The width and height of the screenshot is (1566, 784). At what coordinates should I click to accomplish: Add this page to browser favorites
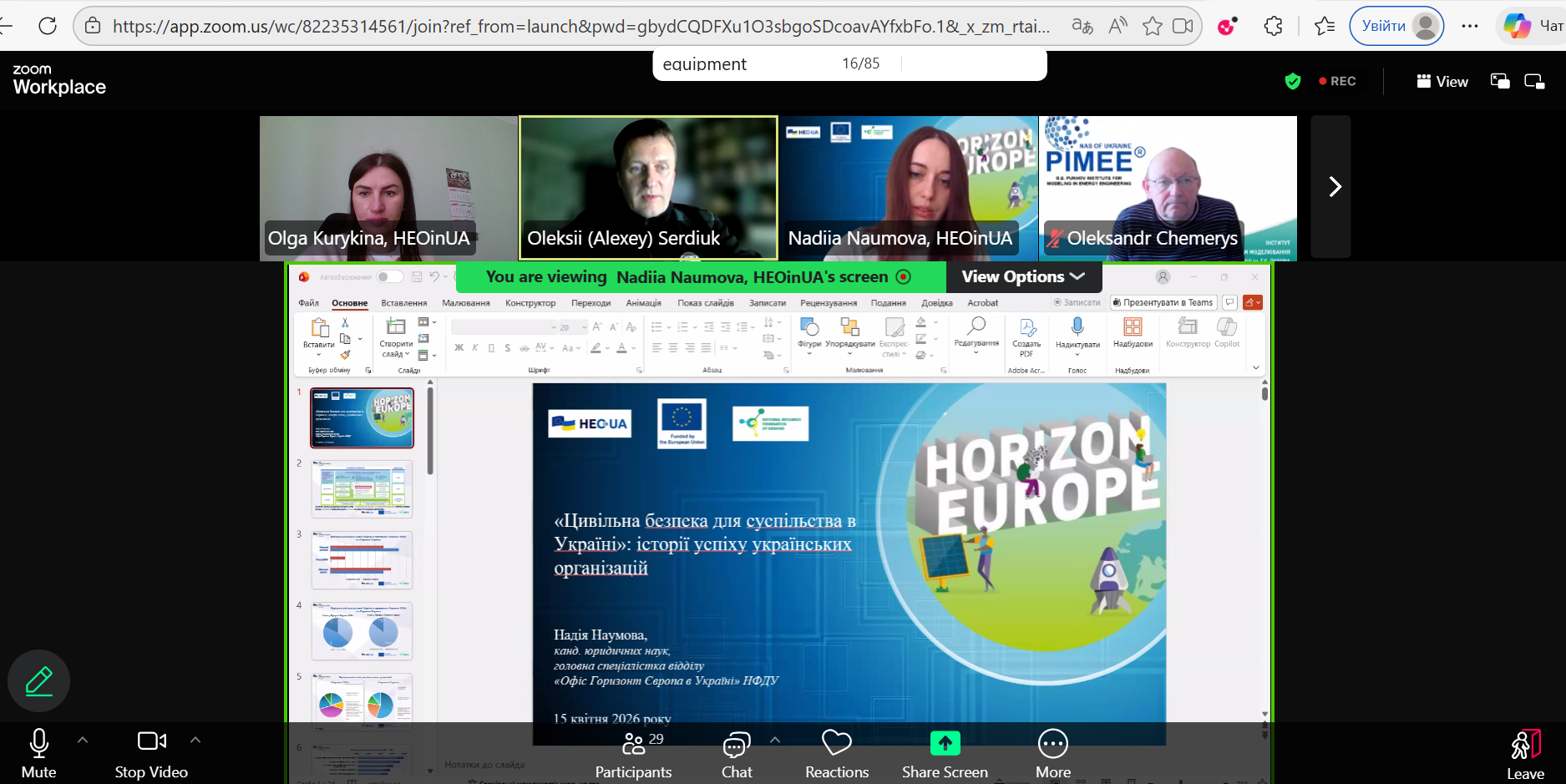(1152, 26)
